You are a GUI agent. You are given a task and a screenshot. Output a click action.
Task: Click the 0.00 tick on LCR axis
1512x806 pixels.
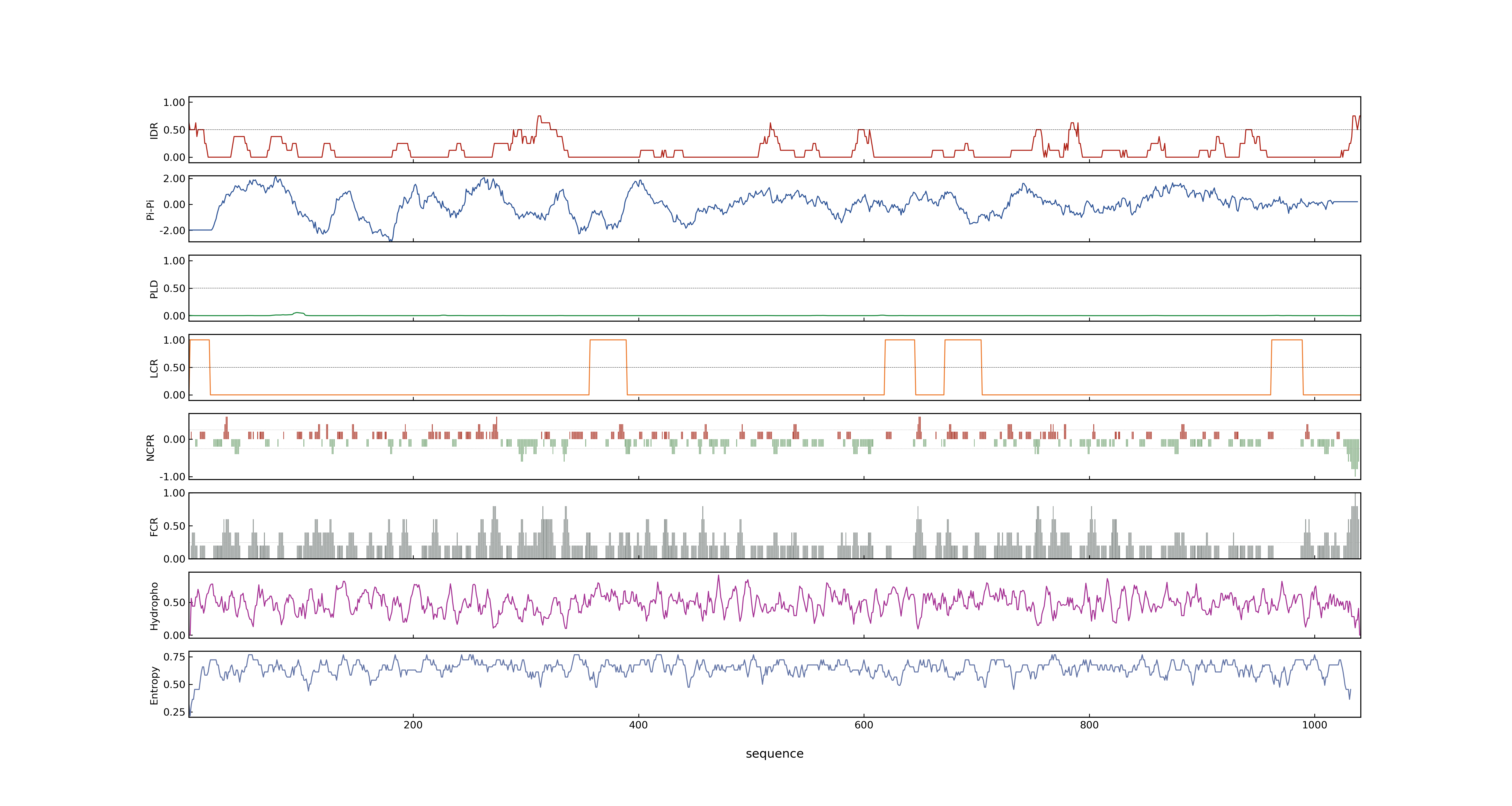pos(174,395)
